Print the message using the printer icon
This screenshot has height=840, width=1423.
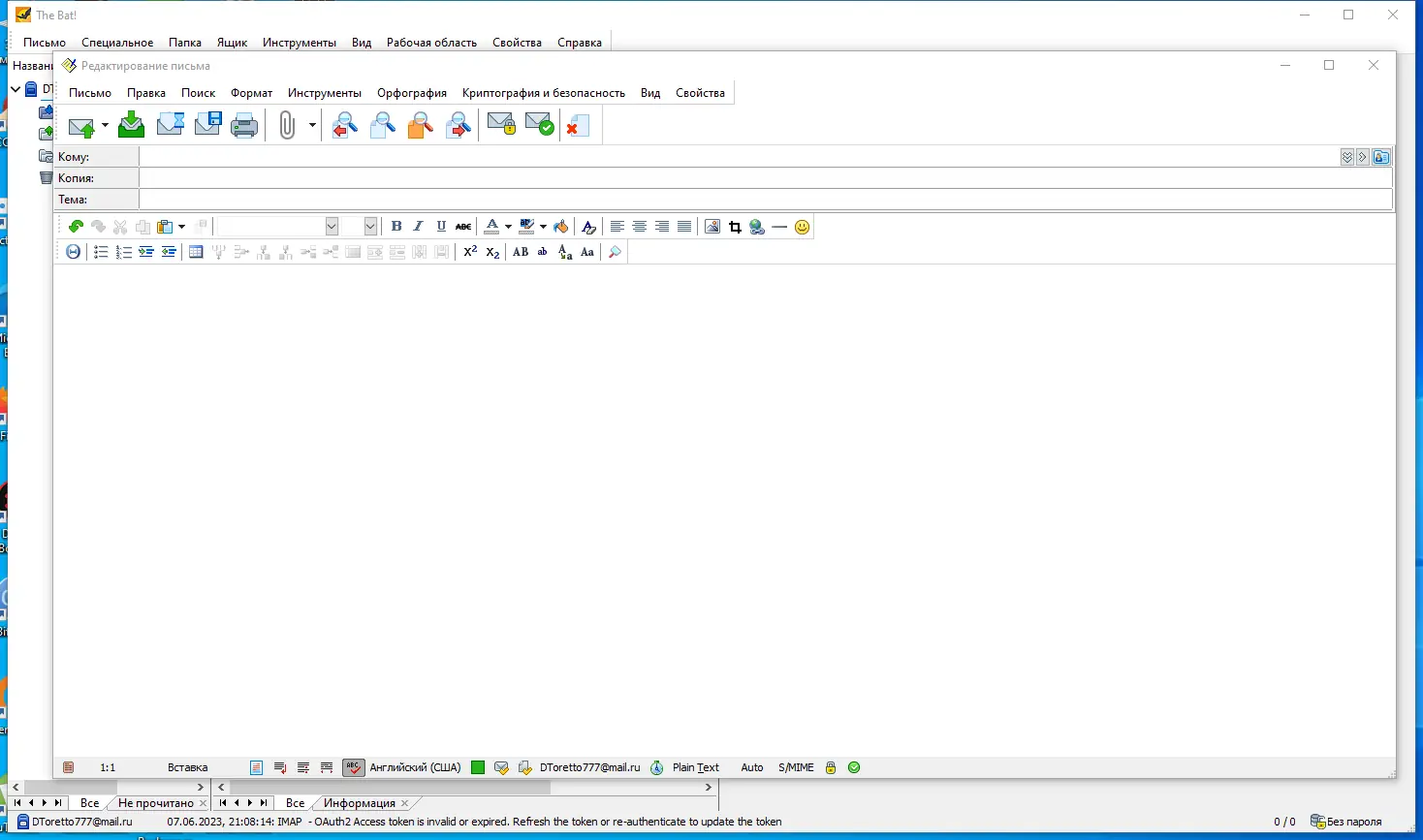tap(245, 125)
